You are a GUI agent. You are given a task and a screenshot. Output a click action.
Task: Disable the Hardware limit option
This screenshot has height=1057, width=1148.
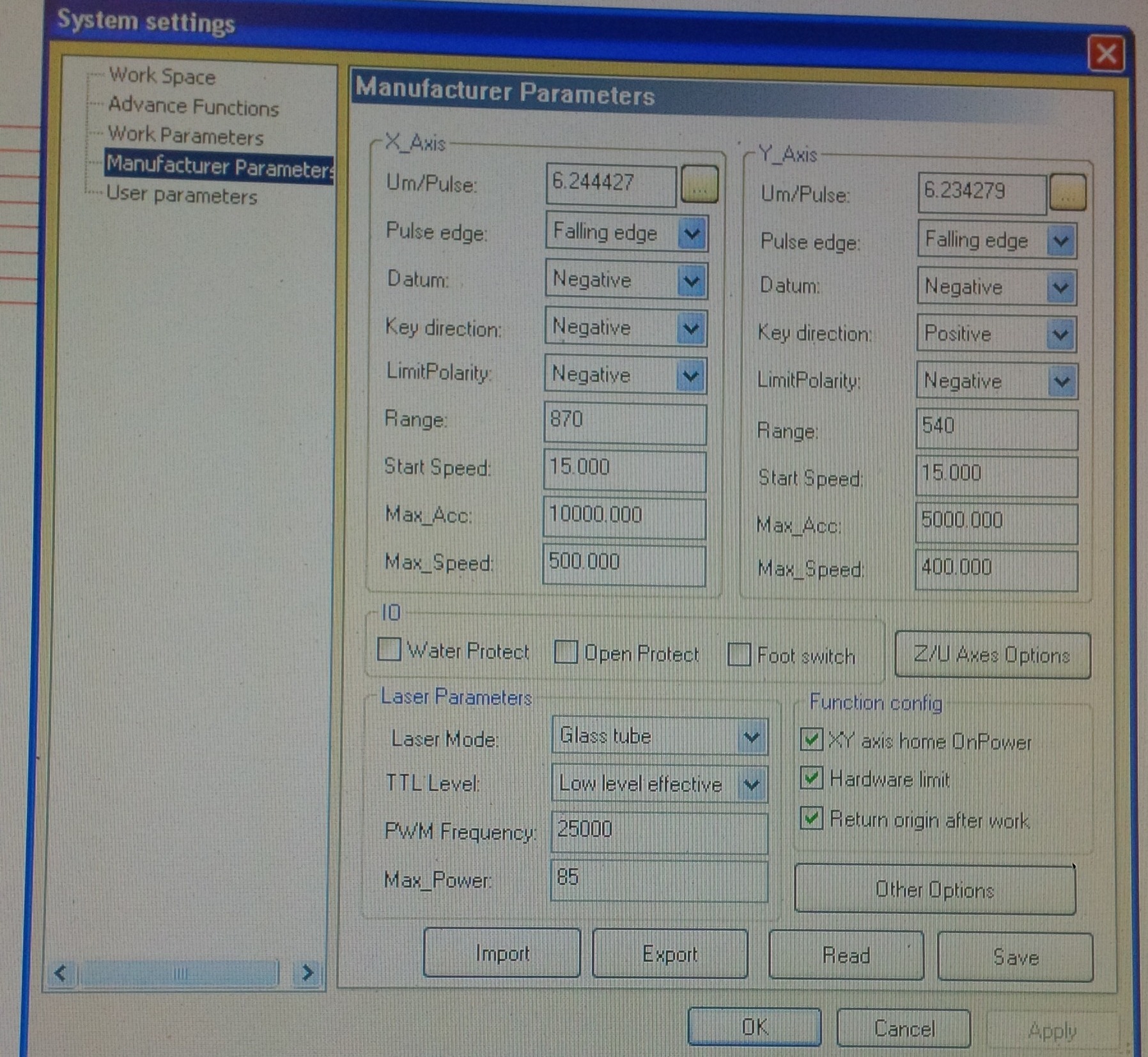[x=811, y=778]
